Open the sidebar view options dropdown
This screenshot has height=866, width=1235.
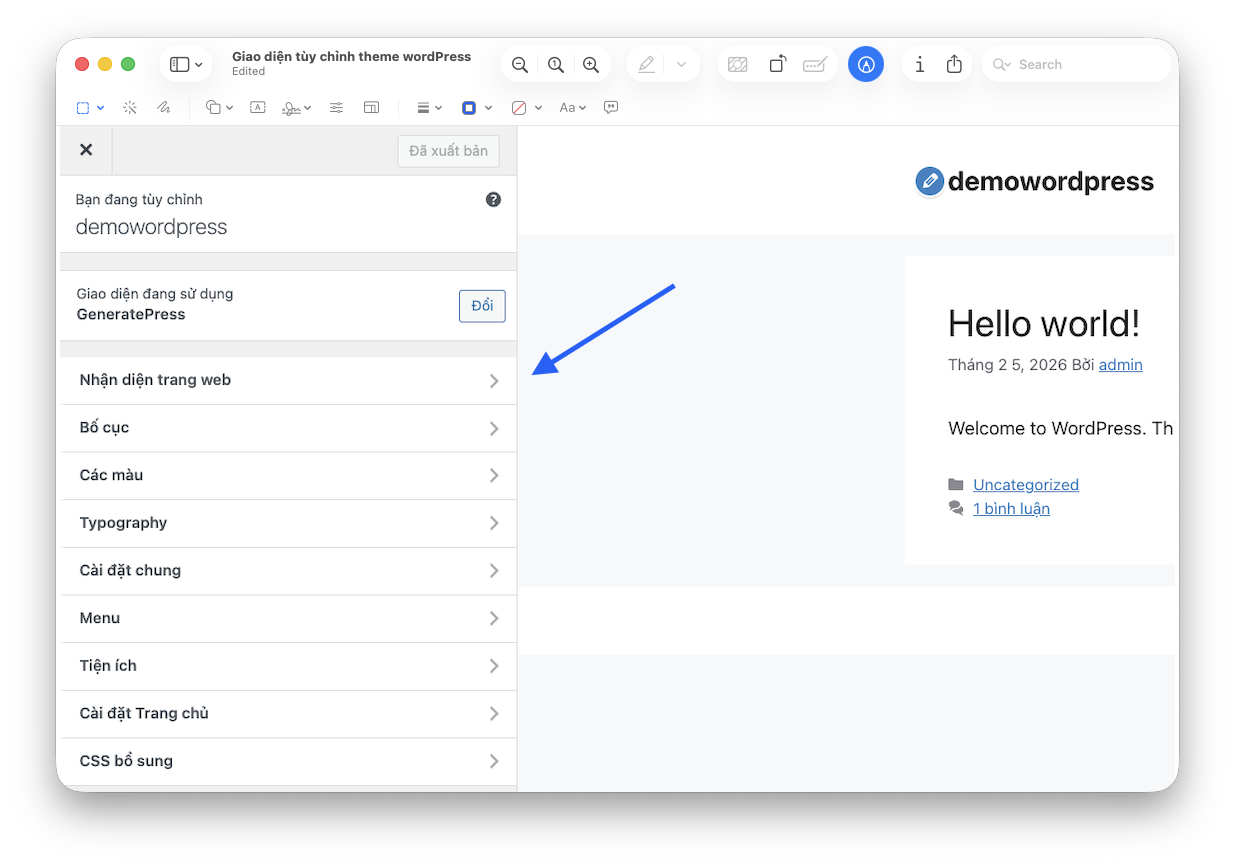coord(186,65)
